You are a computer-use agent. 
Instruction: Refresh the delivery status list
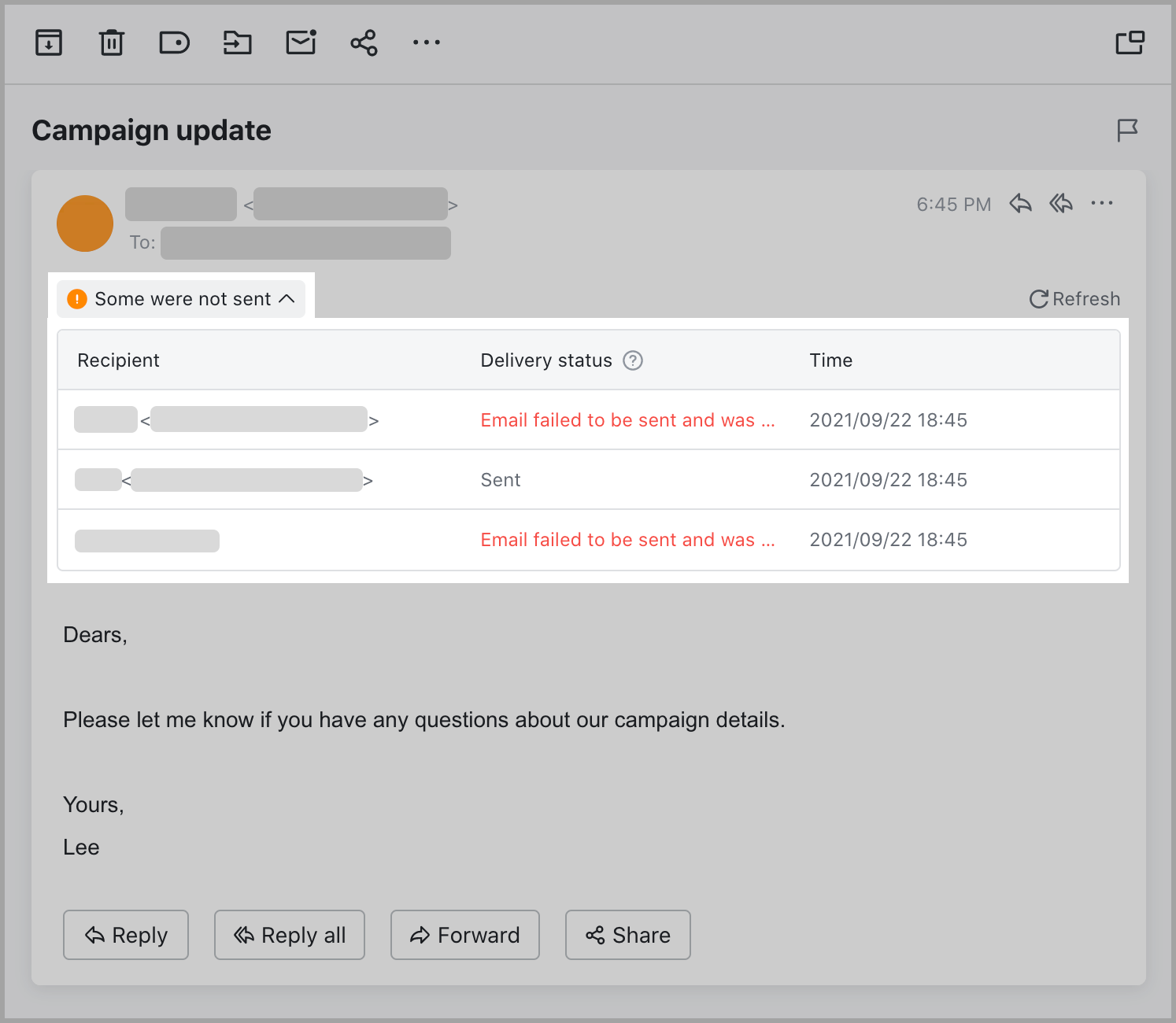point(1074,298)
